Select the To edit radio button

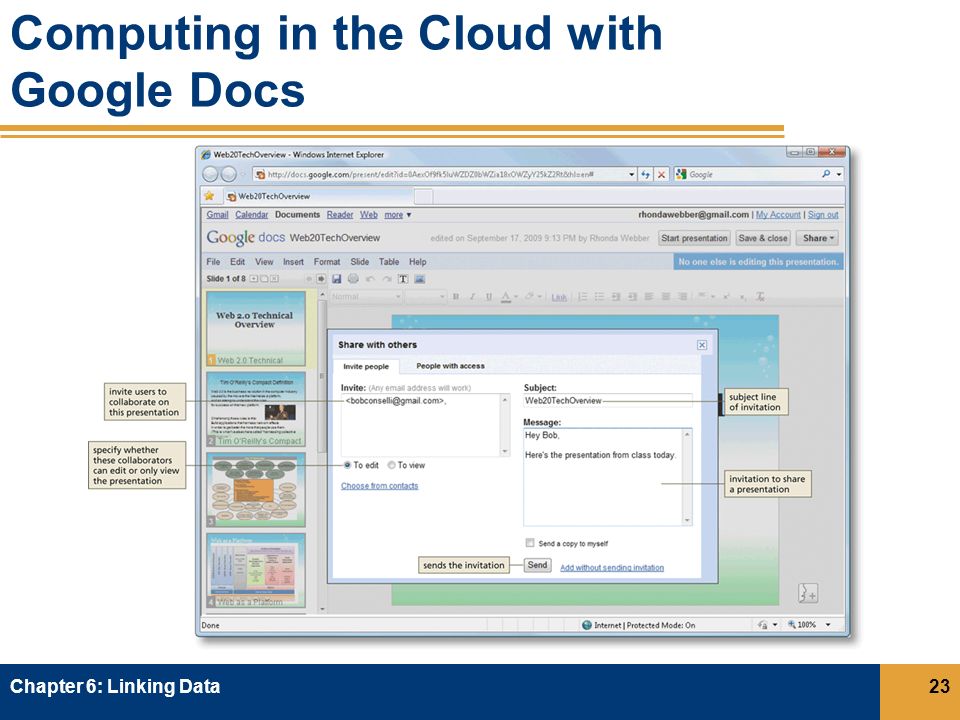pyautogui.click(x=347, y=465)
